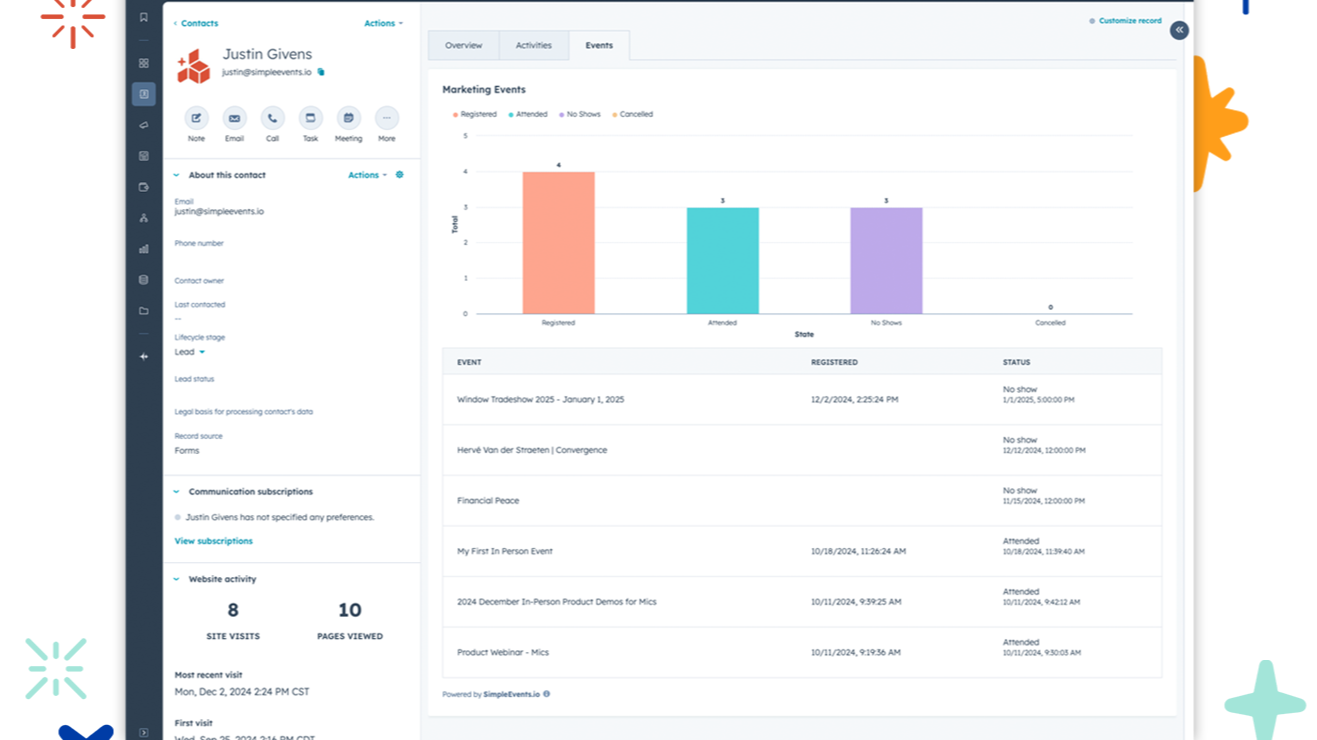
Task: Open the More actions ellipsis icon
Action: point(387,118)
